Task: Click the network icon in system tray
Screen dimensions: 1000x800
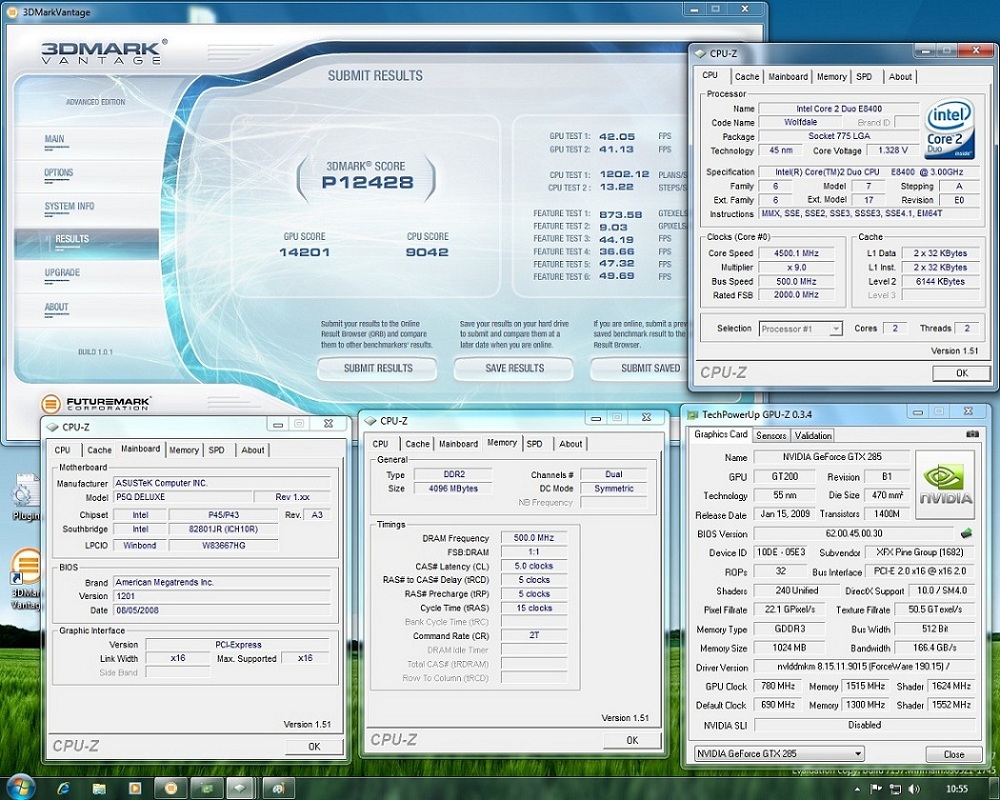Action: click(x=895, y=789)
